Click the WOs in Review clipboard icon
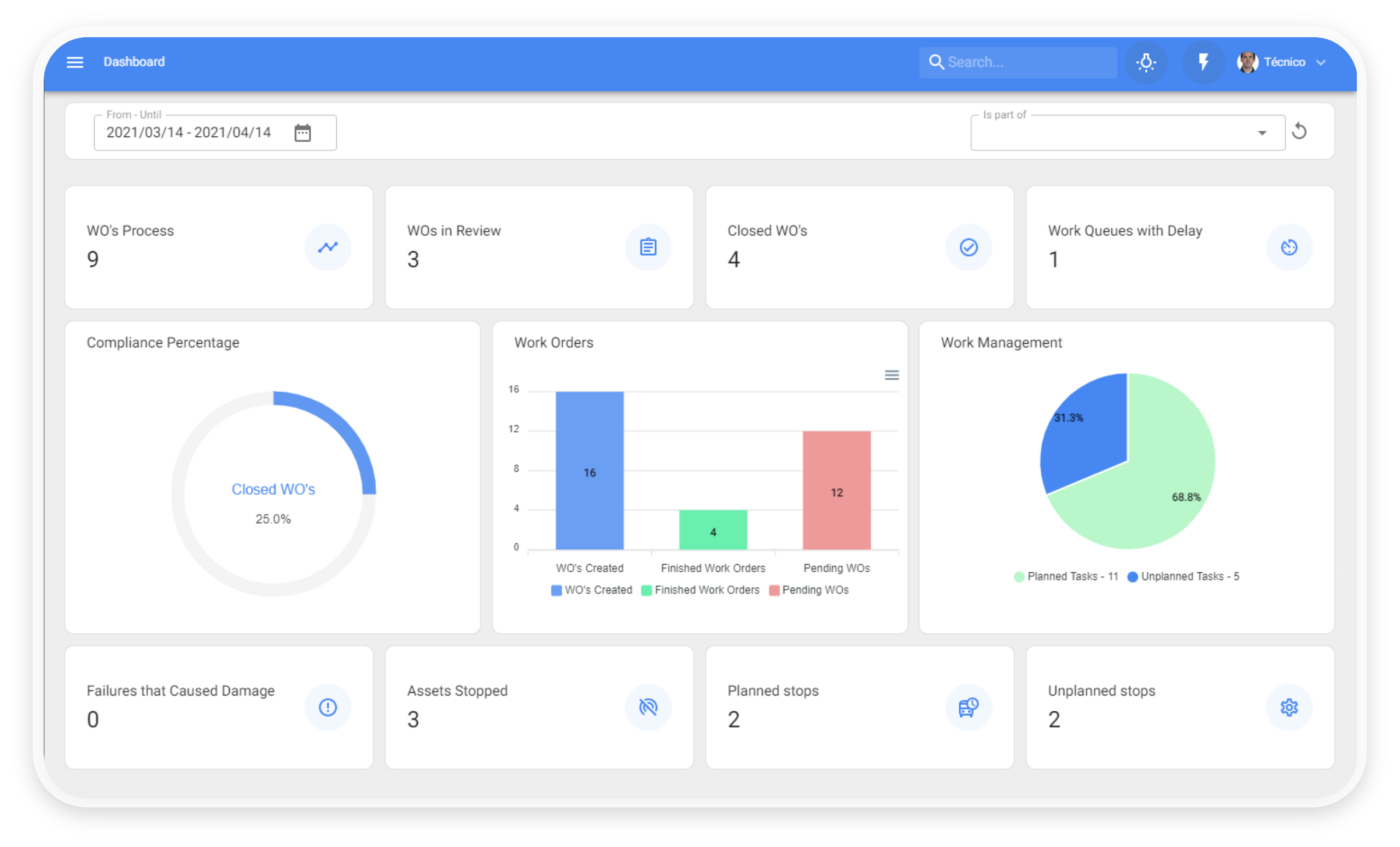Image resolution: width=1400 pixels, height=847 pixels. tap(648, 247)
